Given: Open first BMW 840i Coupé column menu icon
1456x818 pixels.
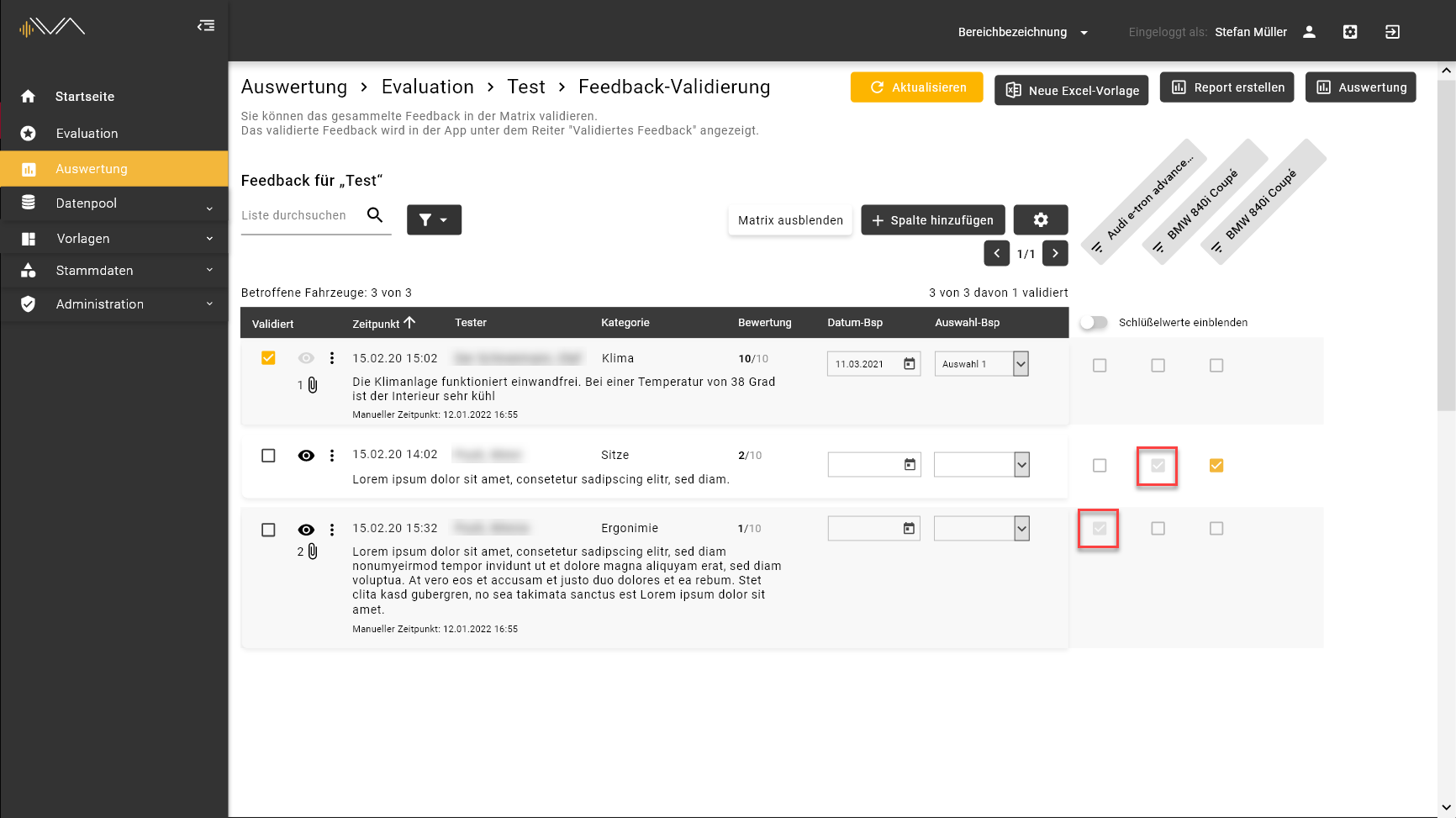Looking at the screenshot, I should 1158,247.
